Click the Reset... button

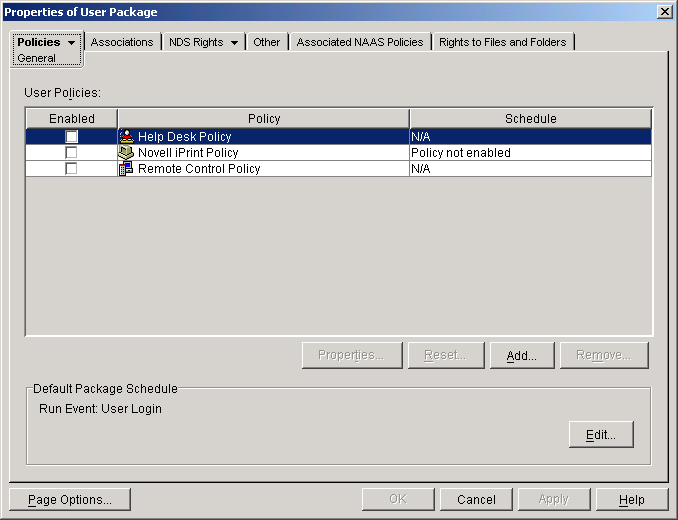click(x=446, y=355)
